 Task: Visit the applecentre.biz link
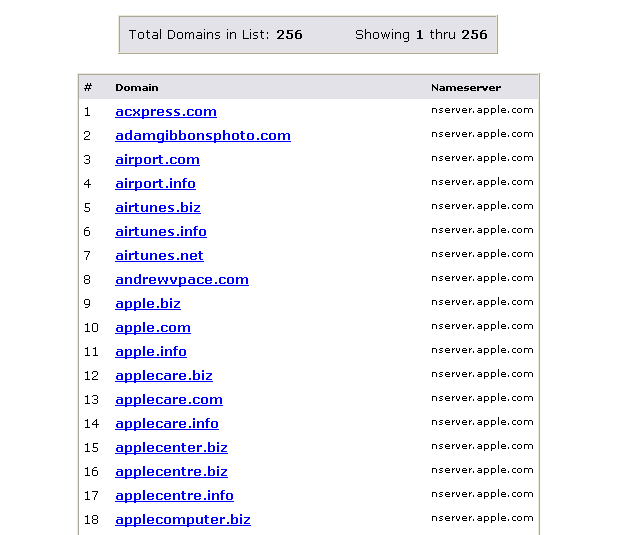click(171, 472)
